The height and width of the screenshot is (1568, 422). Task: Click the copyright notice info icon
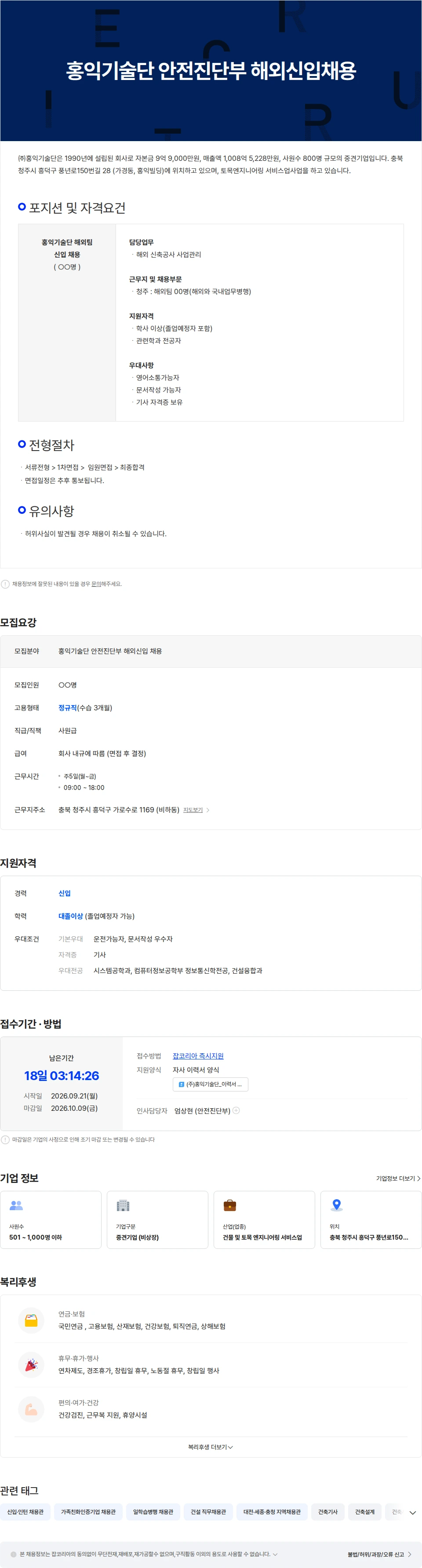(13, 1554)
